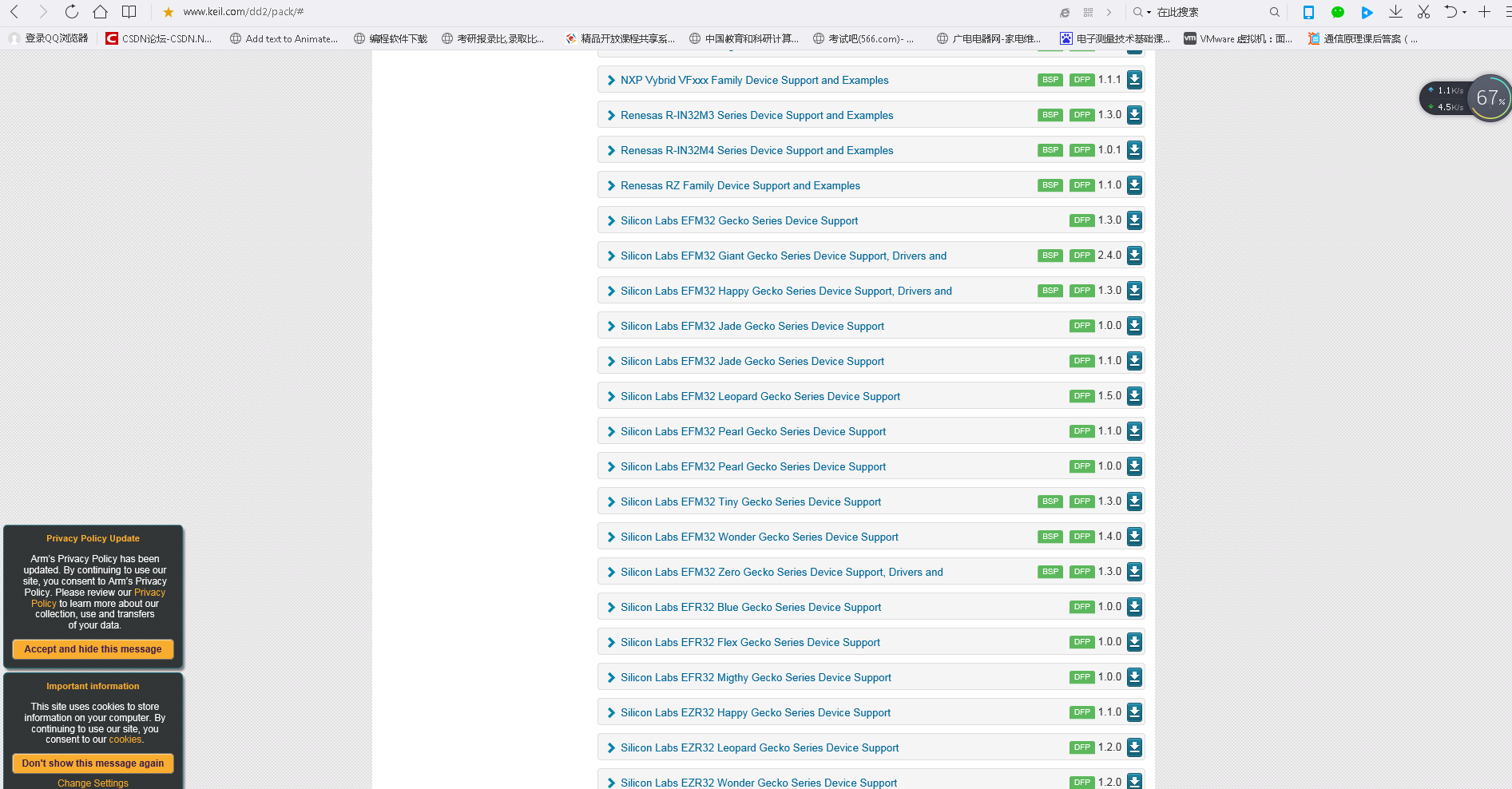Download EFM32 Zero Gecko Series pack
Screen dimensions: 1512x789
[x=1134, y=572]
